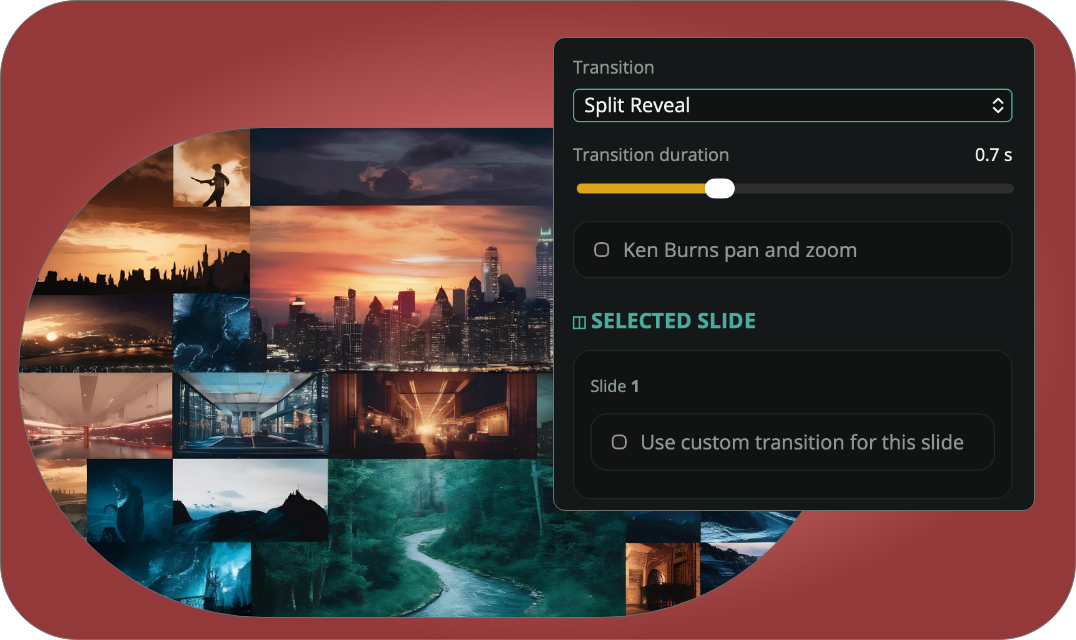Image resolution: width=1076 pixels, height=640 pixels.
Task: Select the city skyline sunset image
Action: pyautogui.click(x=401, y=288)
